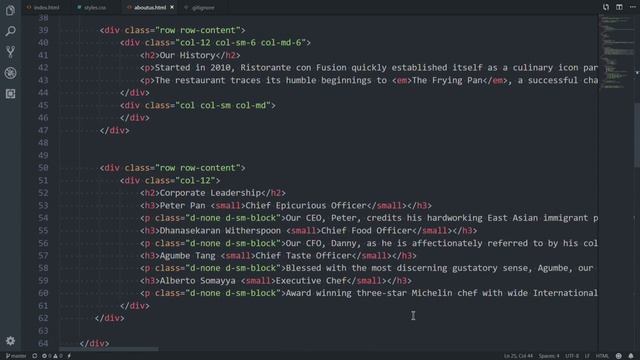Click the master branch indicator in status bar
The height and width of the screenshot is (360, 640).
pyautogui.click(x=16, y=356)
